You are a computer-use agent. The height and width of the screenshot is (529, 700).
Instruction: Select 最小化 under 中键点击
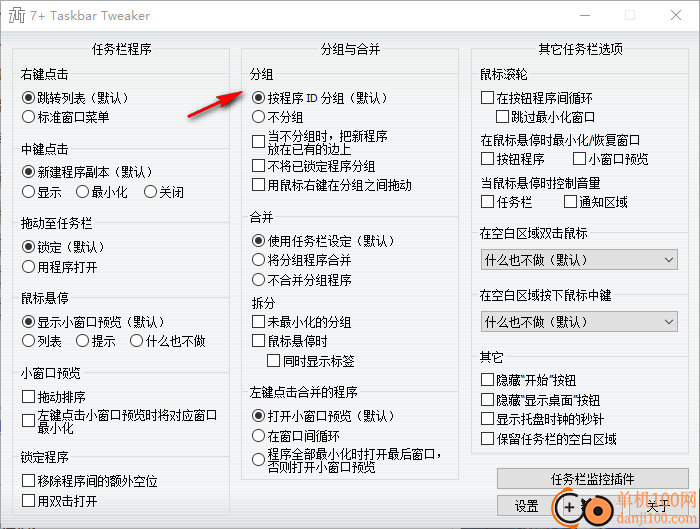pos(82,192)
